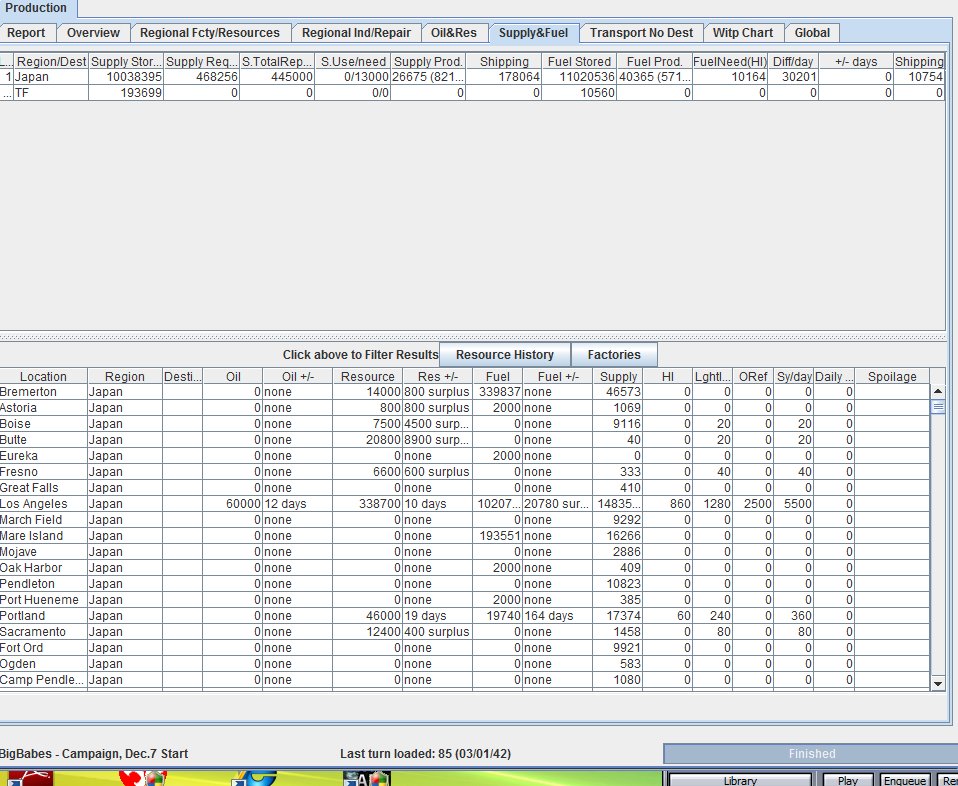Open Resource History
This screenshot has width=958, height=786.
coord(505,354)
